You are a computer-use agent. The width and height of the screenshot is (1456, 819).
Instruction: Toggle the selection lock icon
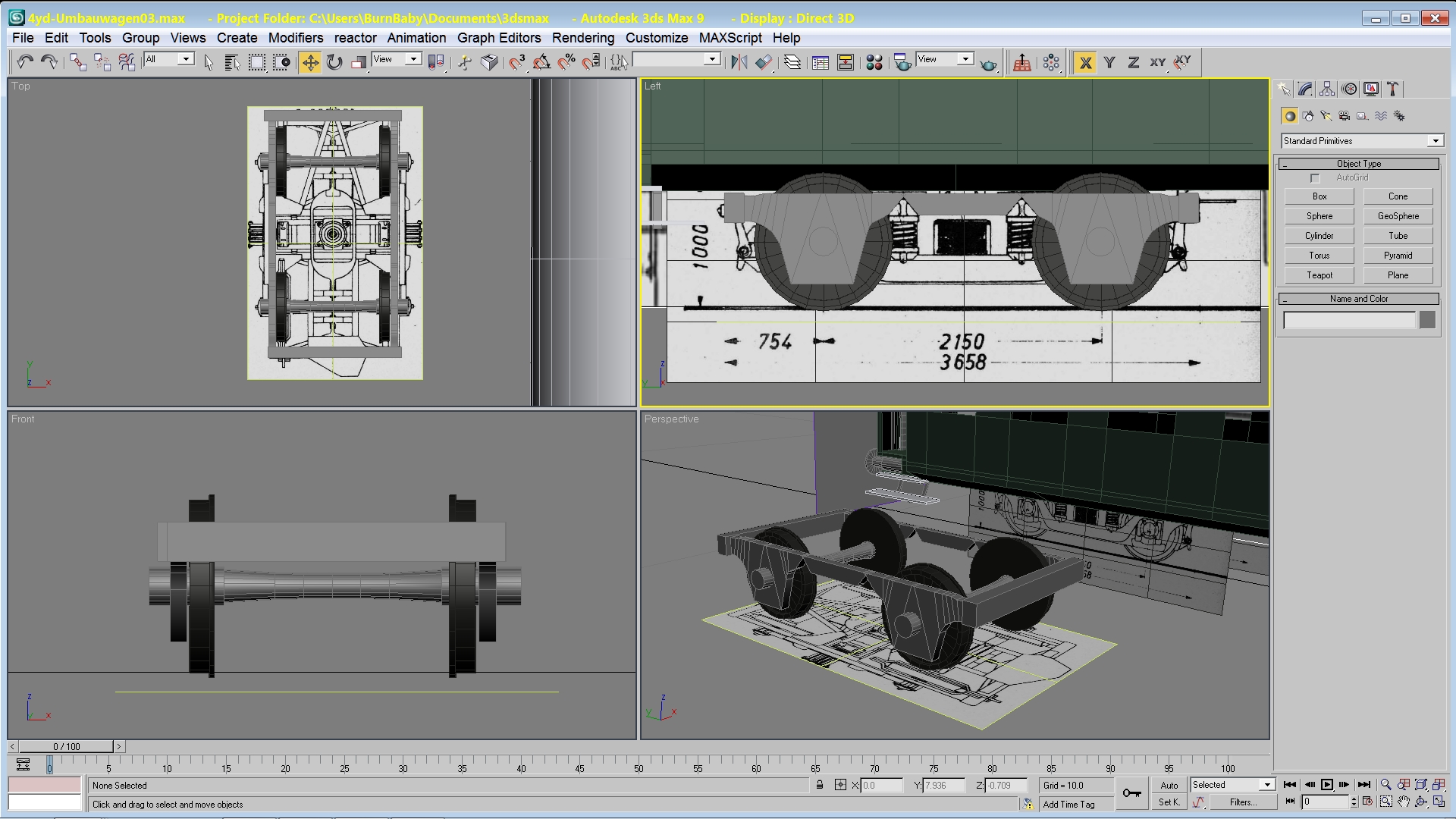tap(820, 785)
